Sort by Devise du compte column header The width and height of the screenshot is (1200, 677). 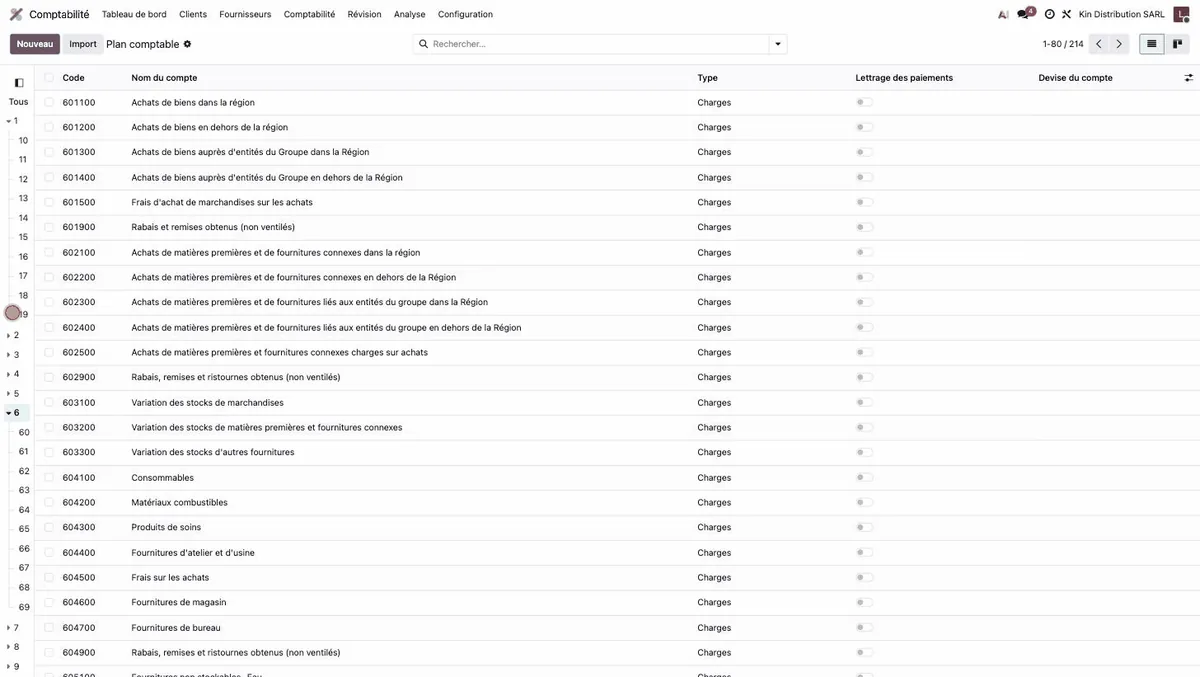coord(1075,78)
